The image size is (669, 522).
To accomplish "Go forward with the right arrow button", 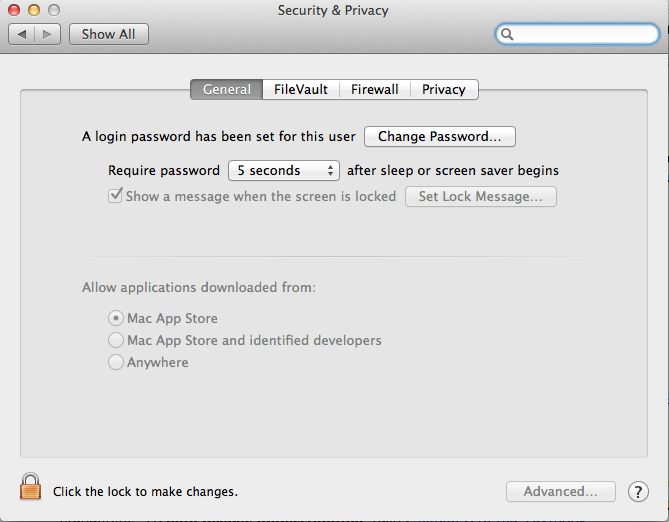I will [x=47, y=34].
